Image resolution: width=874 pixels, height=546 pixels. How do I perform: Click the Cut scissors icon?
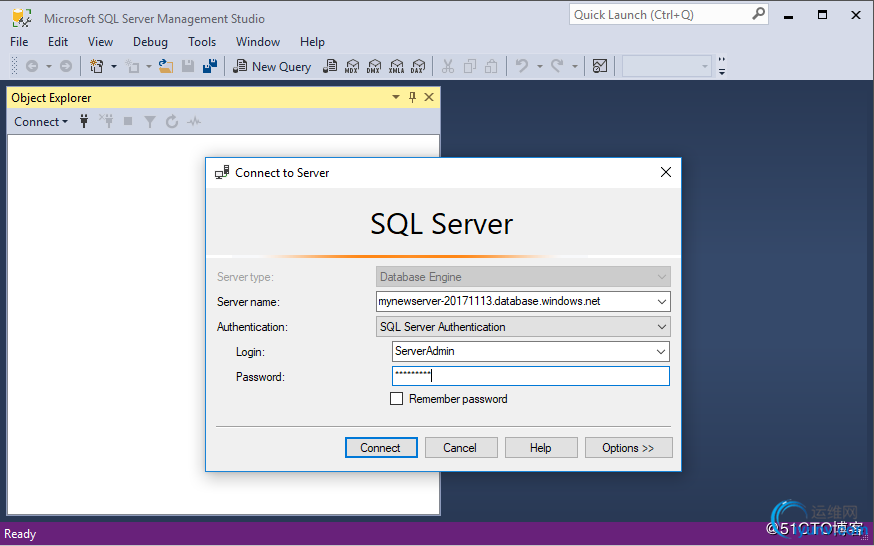[448, 66]
